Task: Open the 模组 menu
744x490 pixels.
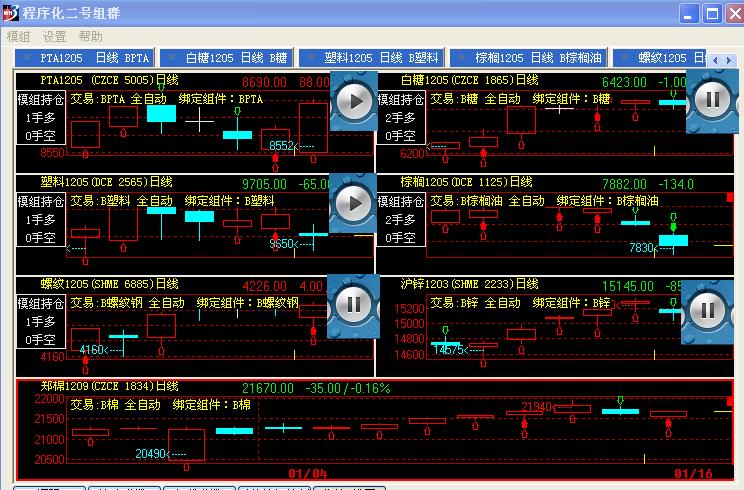Action: pyautogui.click(x=19, y=36)
